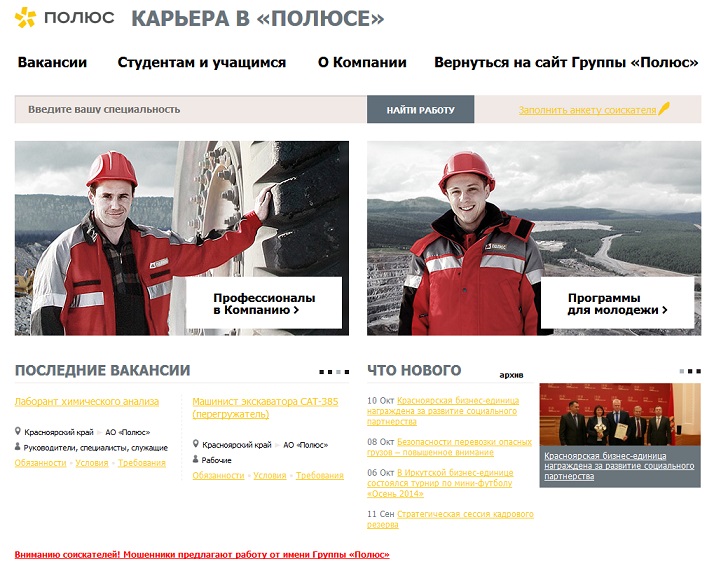Click Красноярский край text under Лаборант vacancy
The height and width of the screenshot is (578, 707).
click(59, 432)
